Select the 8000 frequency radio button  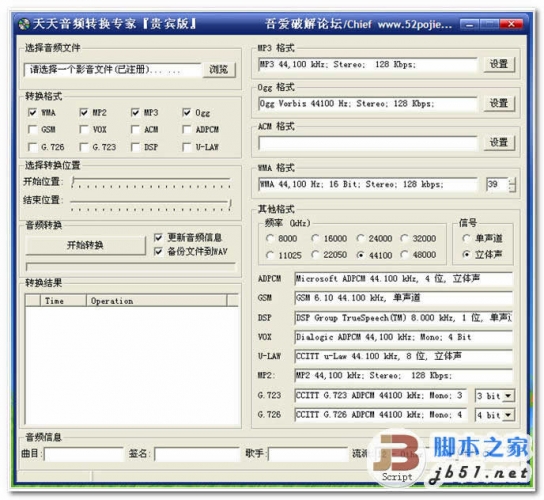[x=270, y=238]
